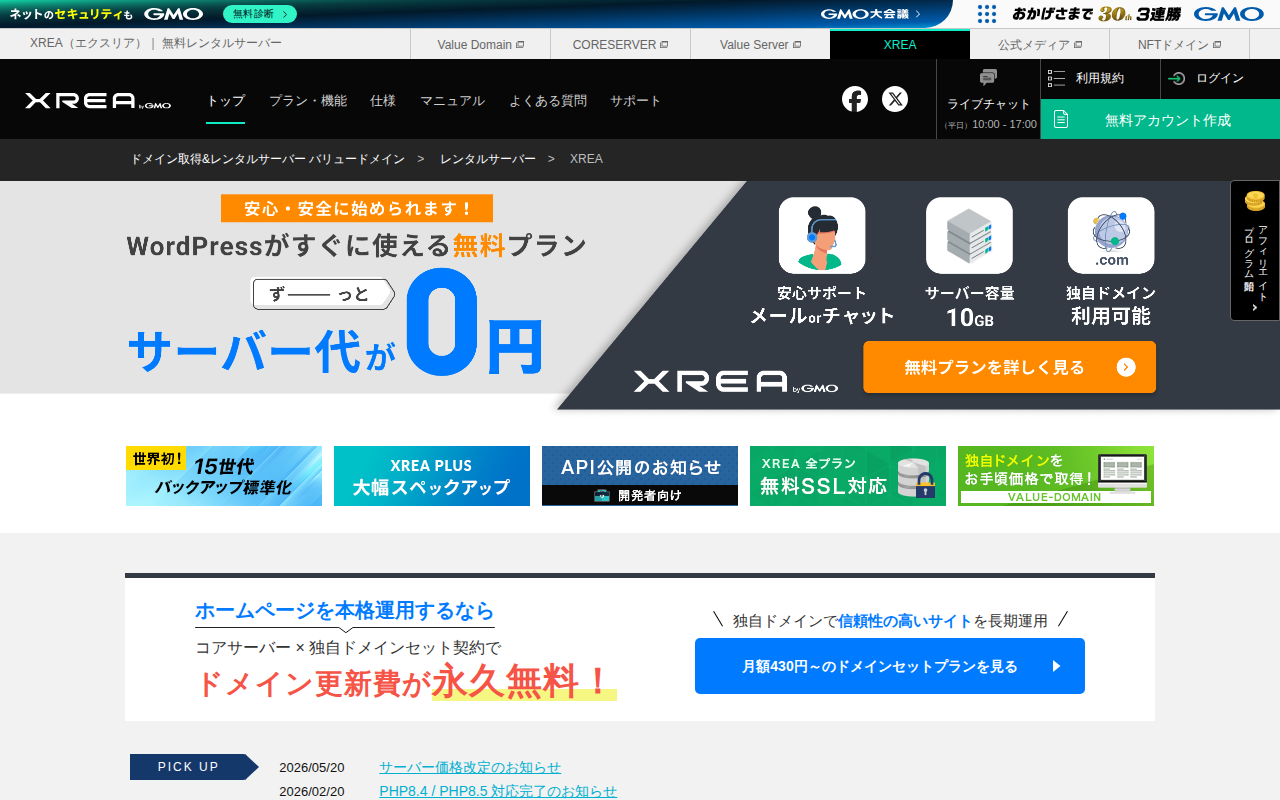This screenshot has height=800, width=1280.
Task: Click 月額430円〜のドメインセットプランを見る button
Action: [x=890, y=666]
